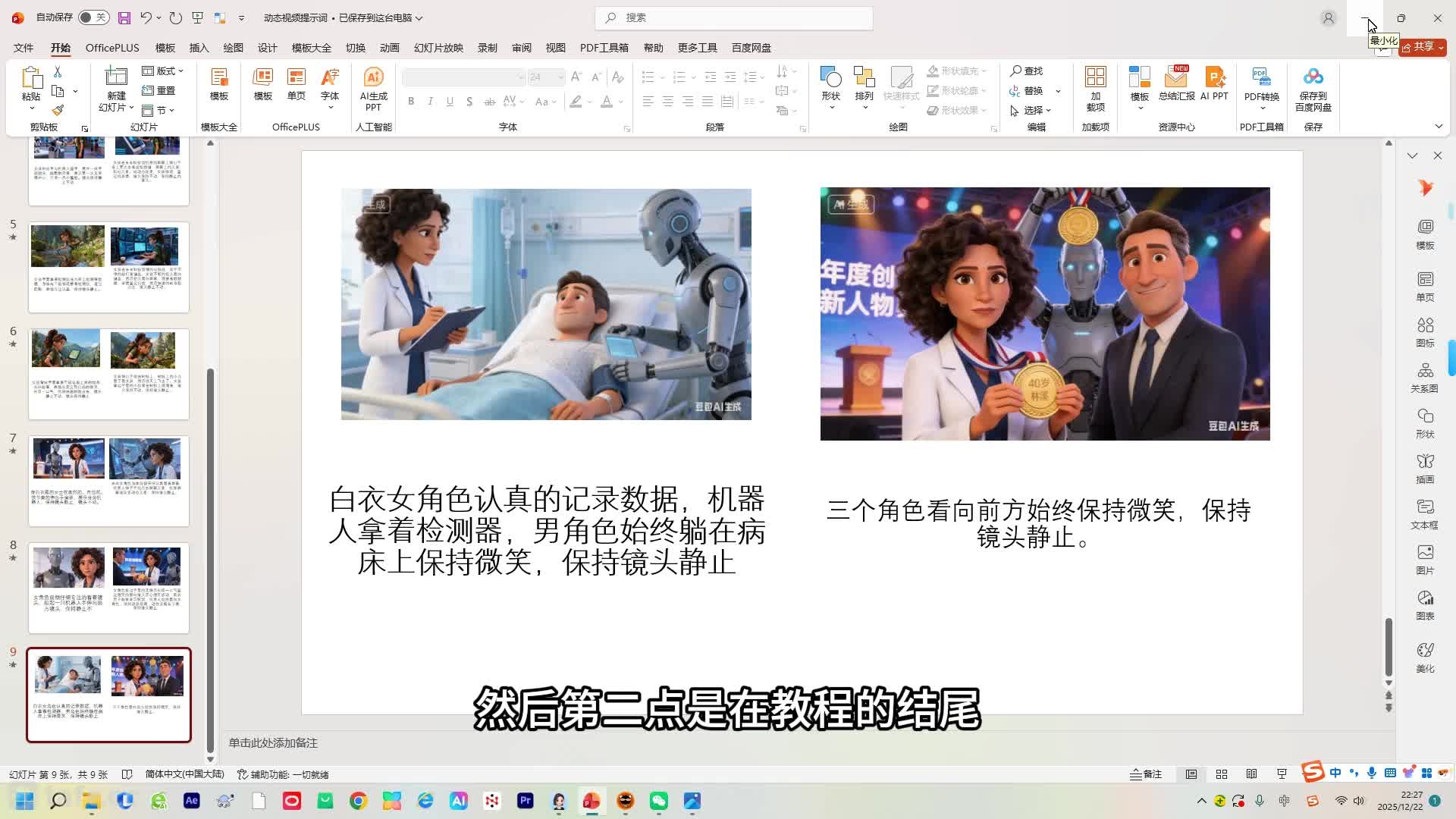Open 关系图 in right sidebar

point(1425,377)
